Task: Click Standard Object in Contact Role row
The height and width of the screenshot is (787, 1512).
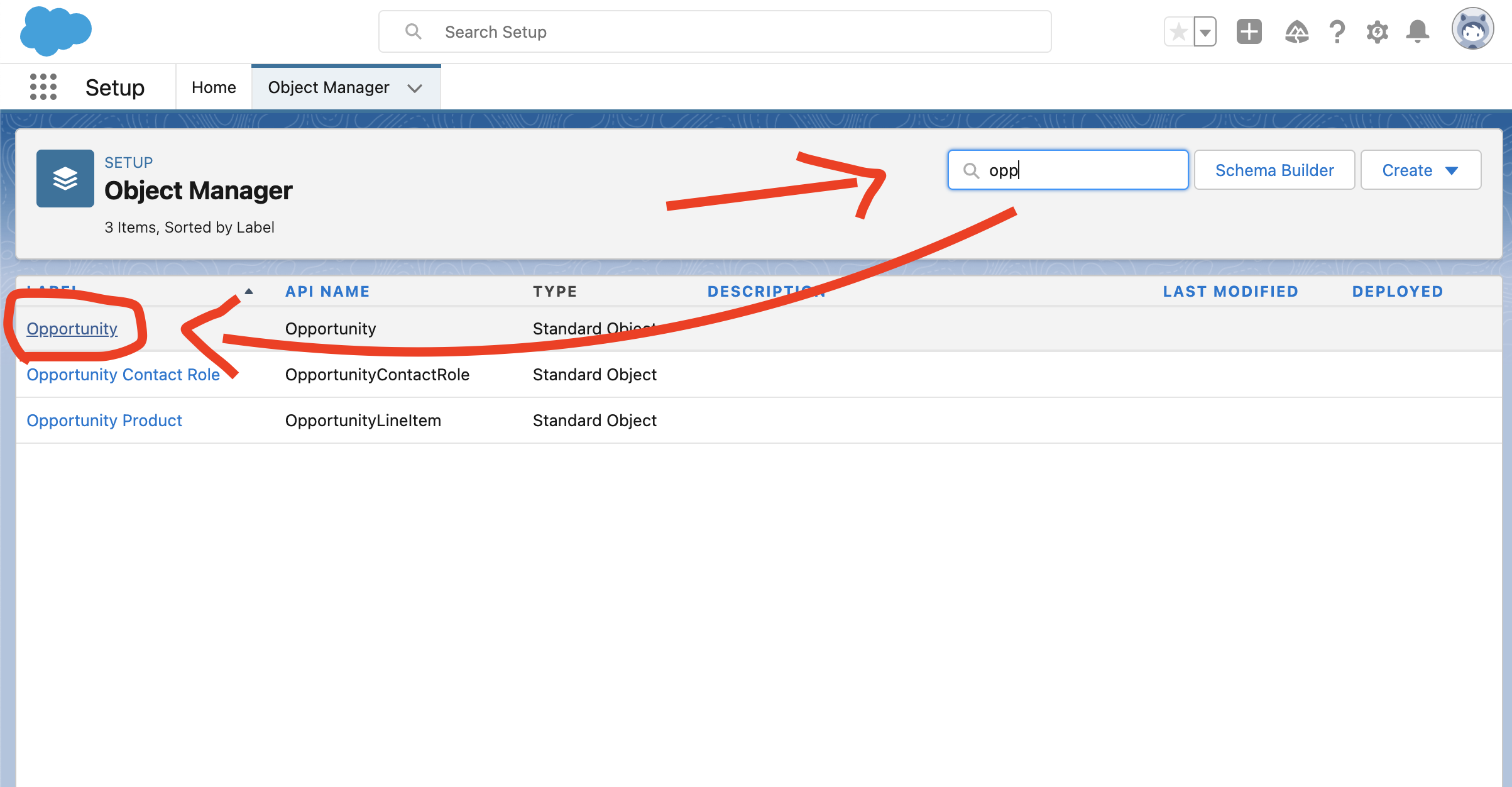Action: pos(594,375)
